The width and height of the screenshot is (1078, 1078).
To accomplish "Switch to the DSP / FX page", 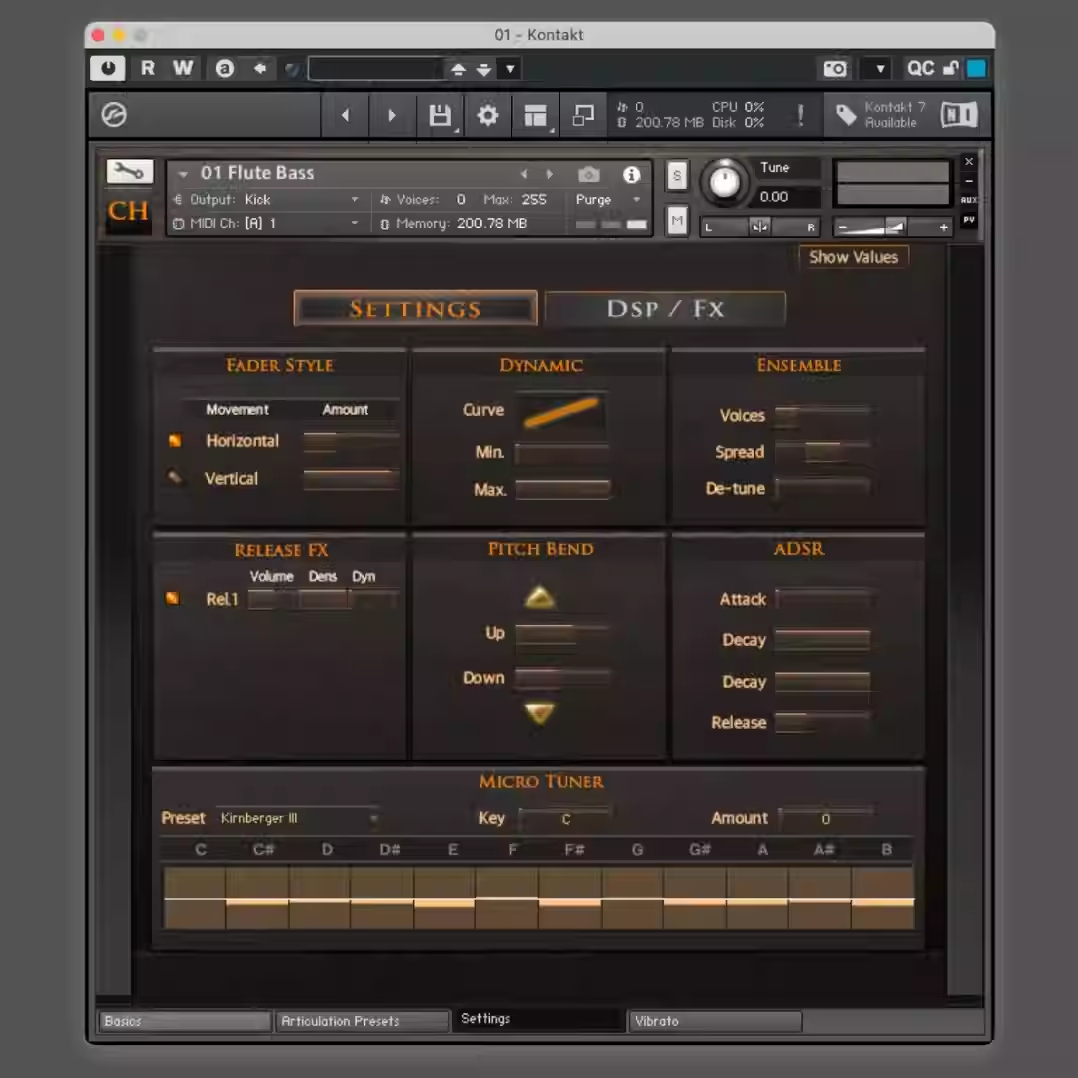I will [665, 309].
